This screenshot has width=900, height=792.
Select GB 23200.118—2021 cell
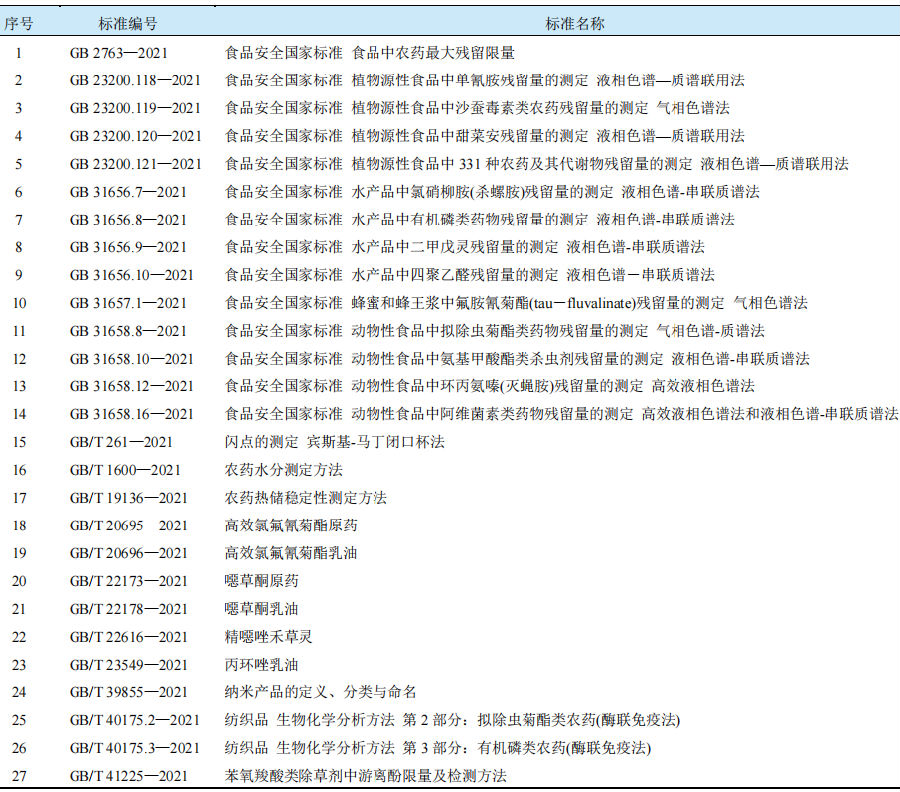click(135, 80)
